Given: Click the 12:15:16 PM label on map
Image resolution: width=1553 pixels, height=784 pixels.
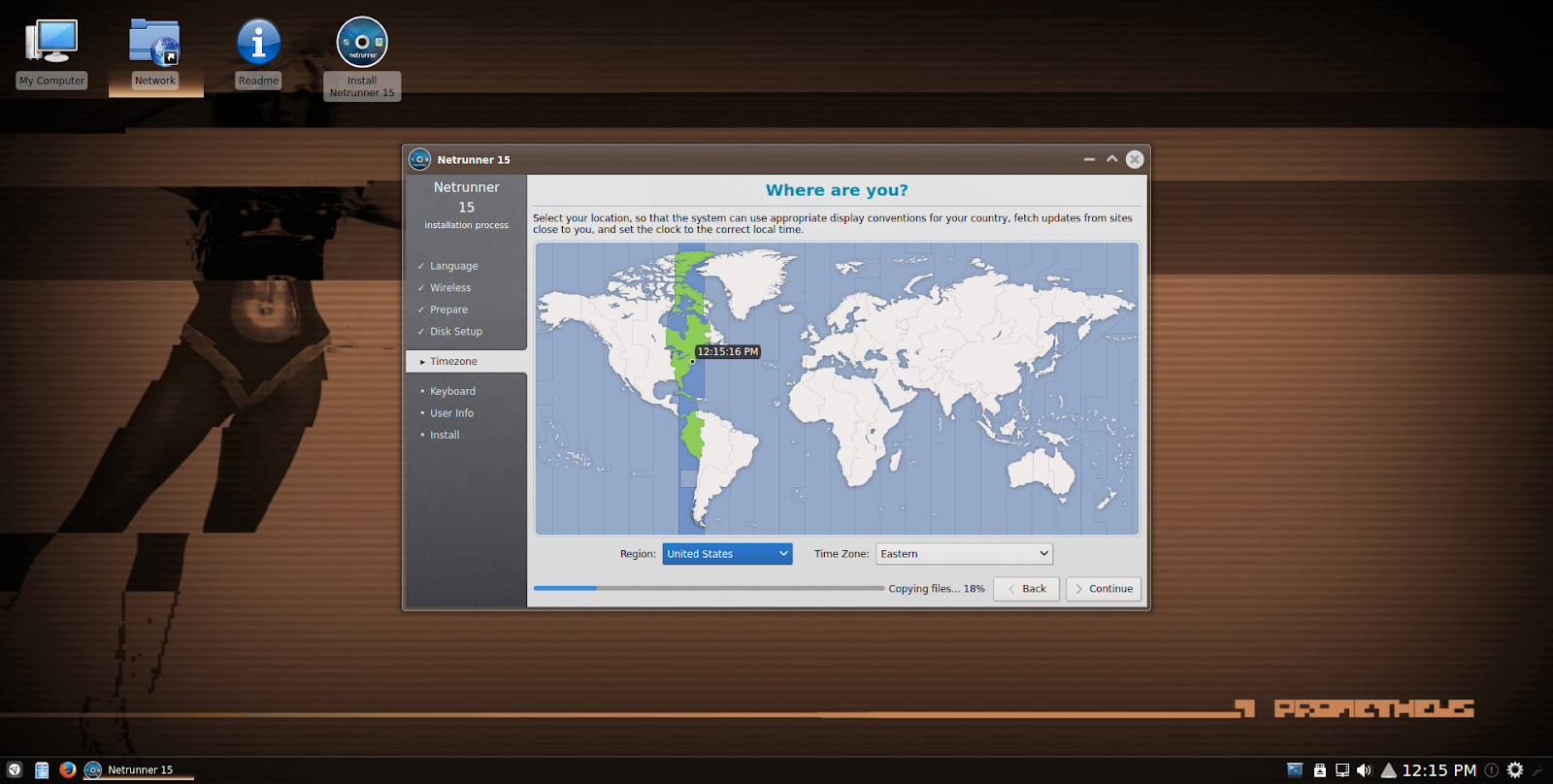Looking at the screenshot, I should (x=728, y=352).
